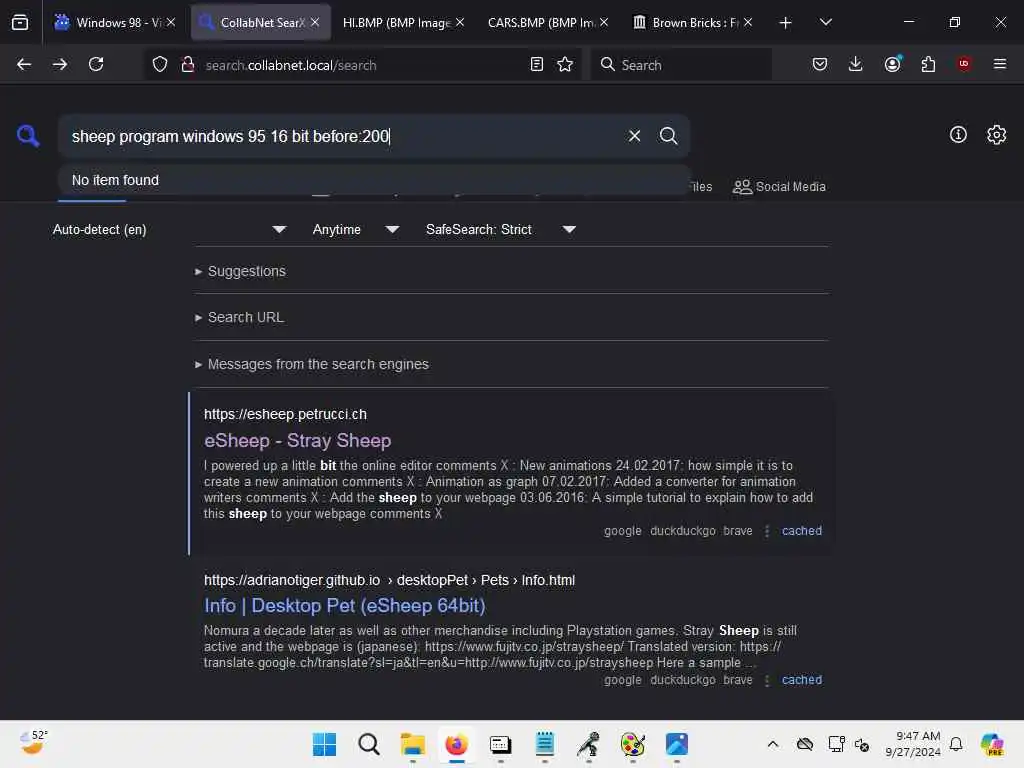
Task: Open cached link for eSheep result
Action: coord(801,531)
